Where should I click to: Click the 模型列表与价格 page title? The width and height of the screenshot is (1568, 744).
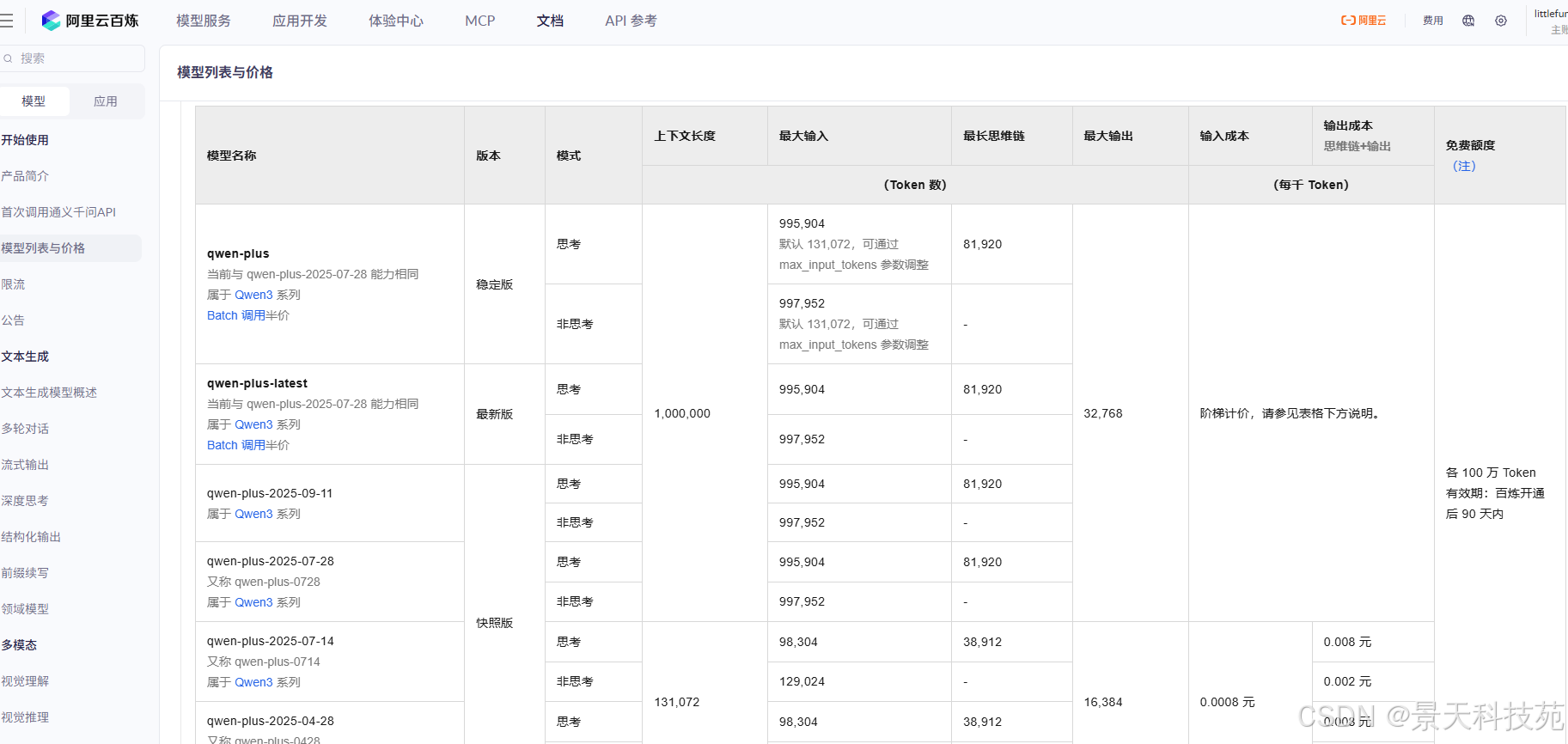tap(225, 72)
